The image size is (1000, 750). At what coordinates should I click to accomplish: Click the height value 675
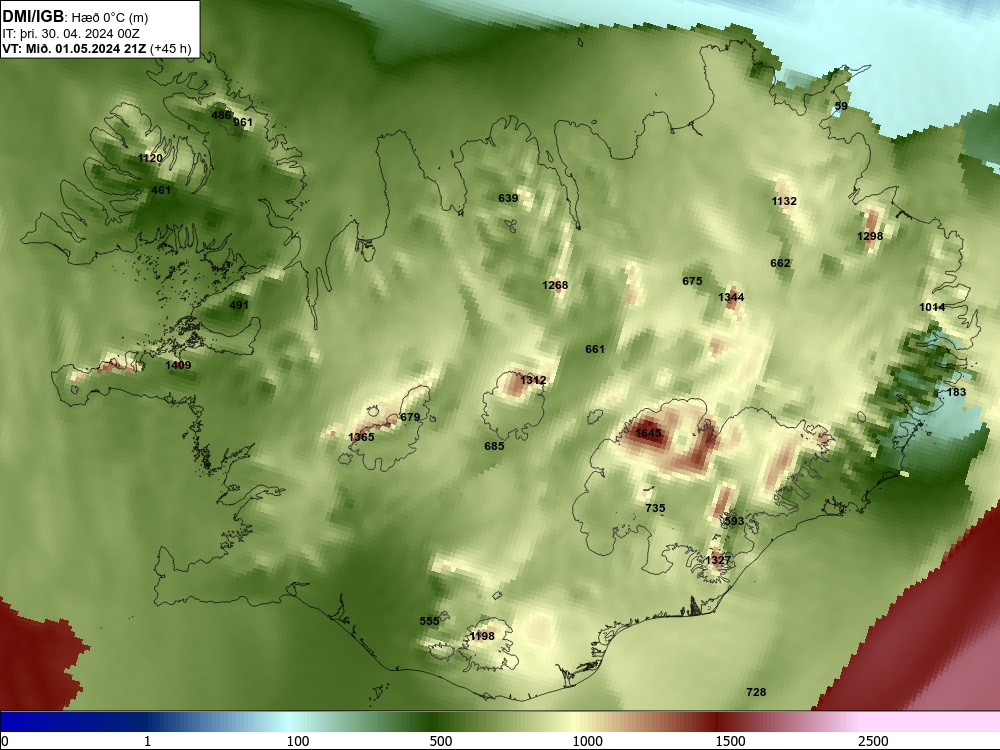[692, 281]
